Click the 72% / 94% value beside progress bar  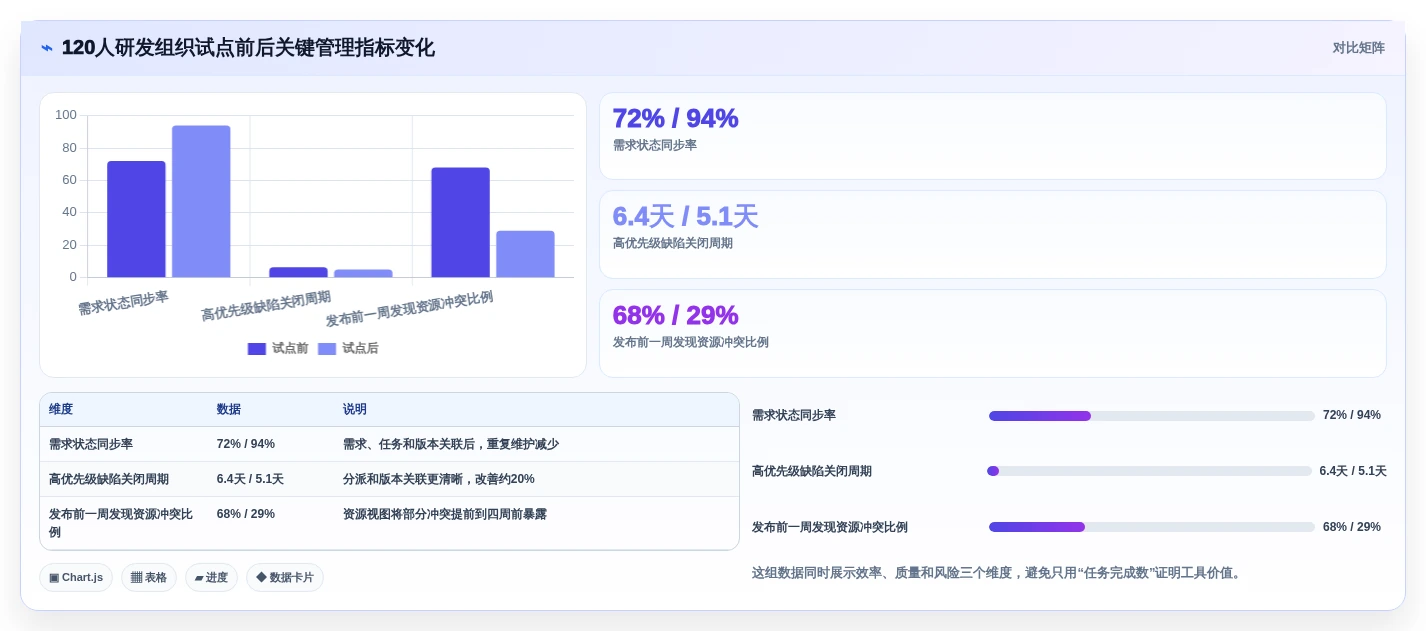[x=1352, y=415]
